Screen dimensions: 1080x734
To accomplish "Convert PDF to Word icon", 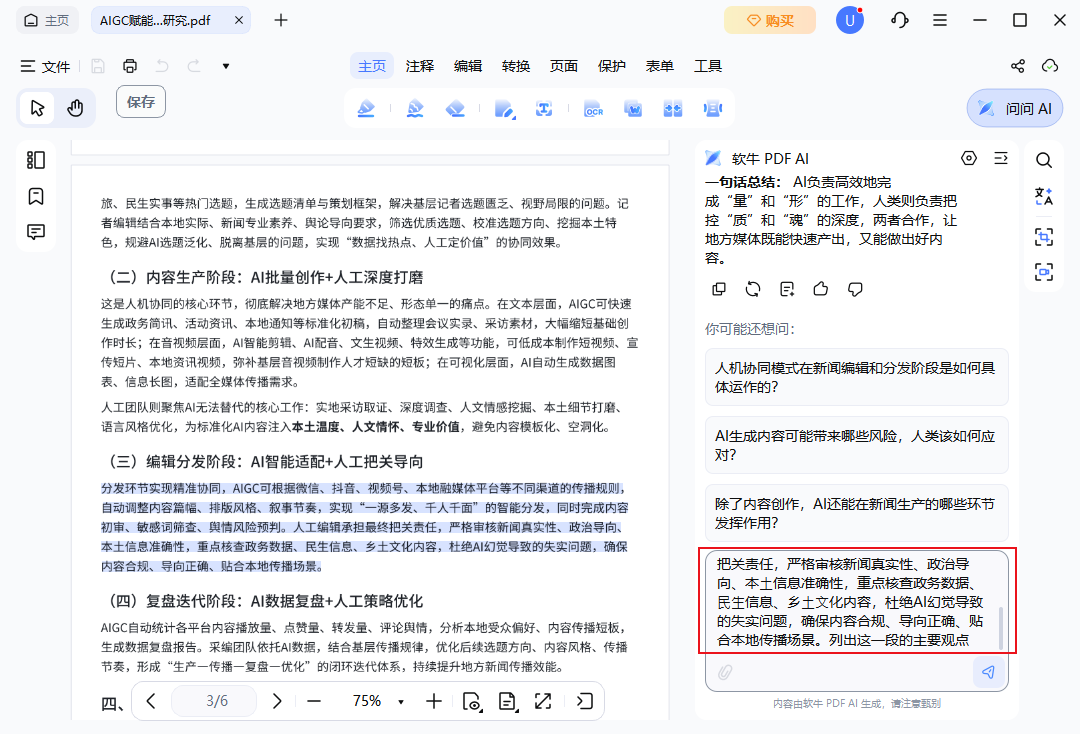I will coord(633,109).
